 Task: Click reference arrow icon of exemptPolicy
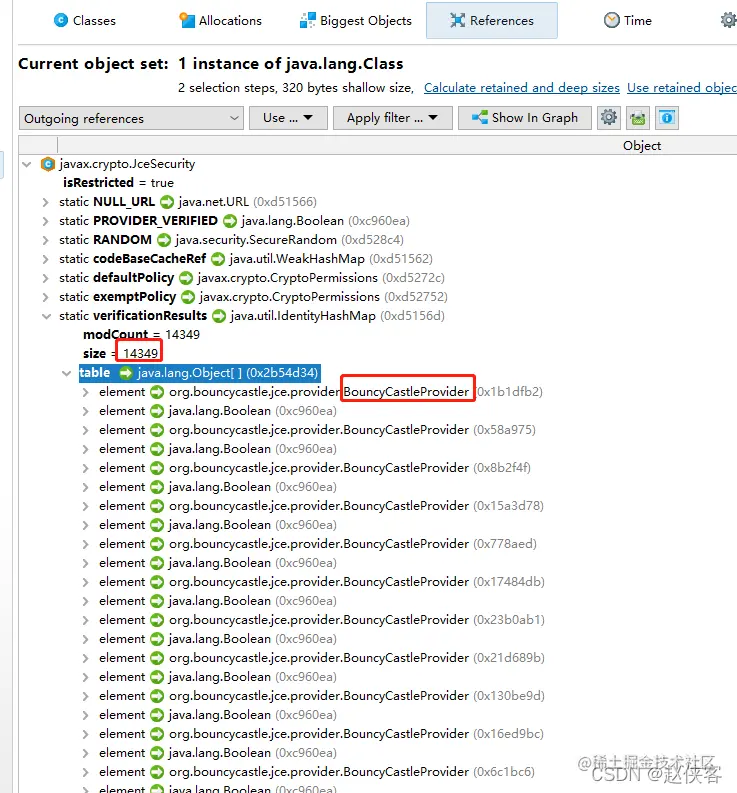tap(188, 297)
